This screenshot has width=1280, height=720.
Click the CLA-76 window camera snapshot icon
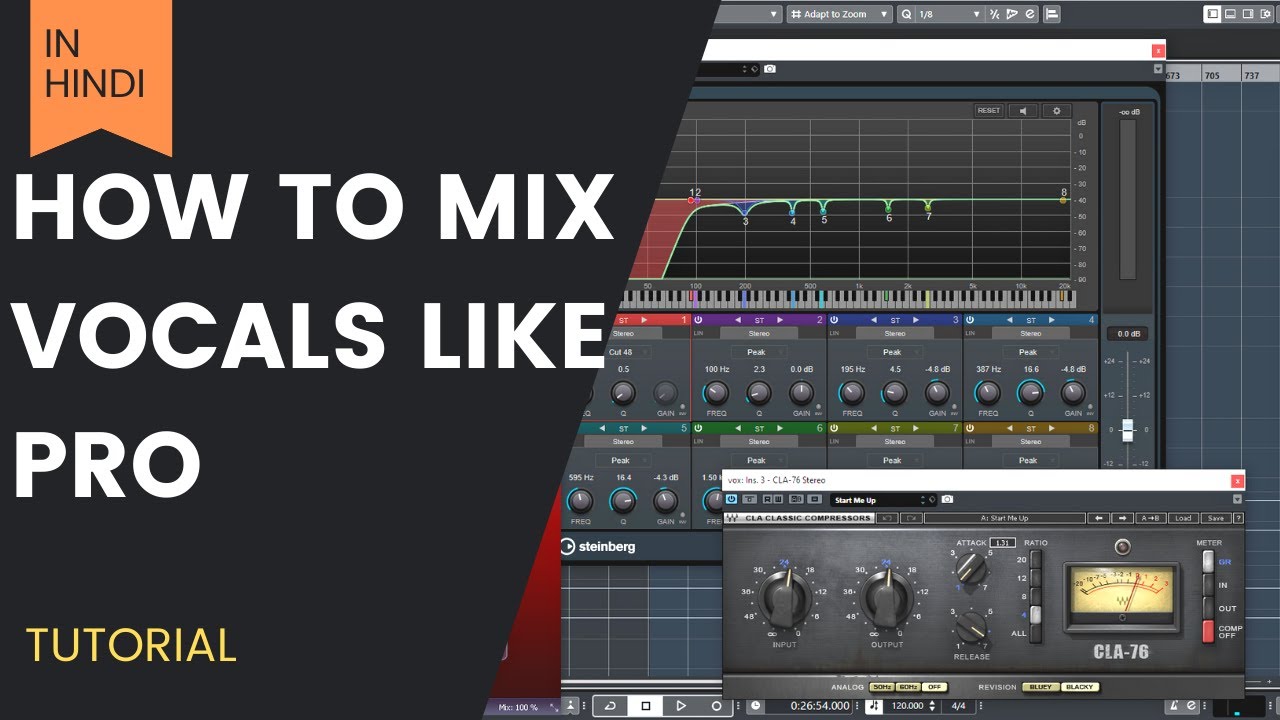point(947,499)
